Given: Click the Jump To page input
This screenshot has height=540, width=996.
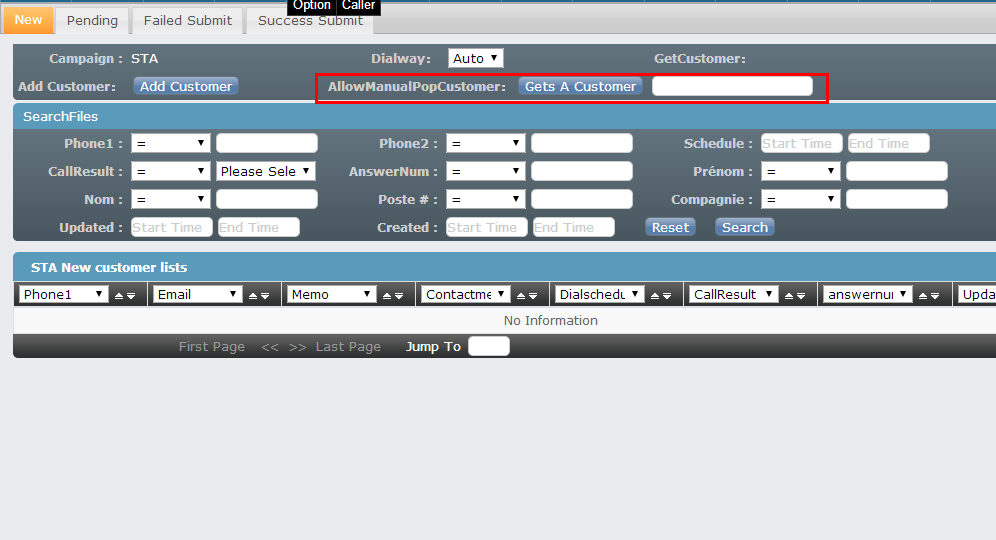Looking at the screenshot, I should (488, 347).
